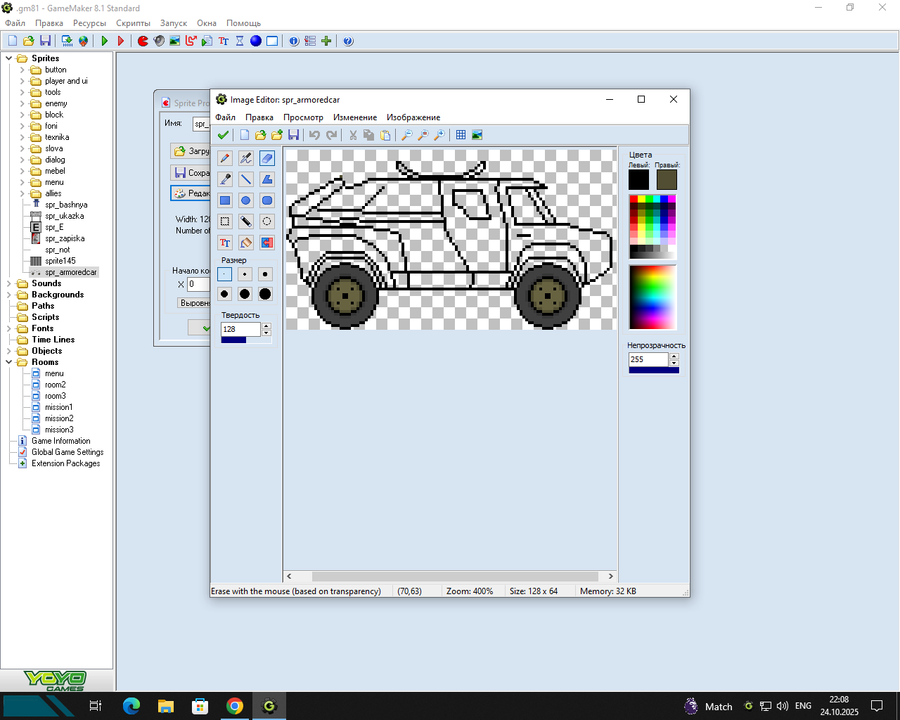The height and width of the screenshot is (720, 900).
Task: Select the Spray selection circle tool
Action: [x=267, y=221]
